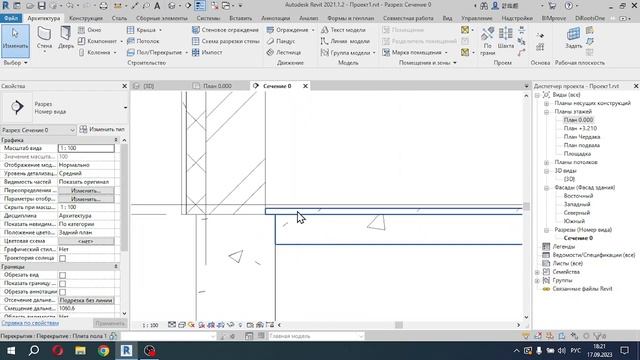This screenshot has height=360, width=640.
Task: Collapse Графика properties section
Action: click(116, 140)
